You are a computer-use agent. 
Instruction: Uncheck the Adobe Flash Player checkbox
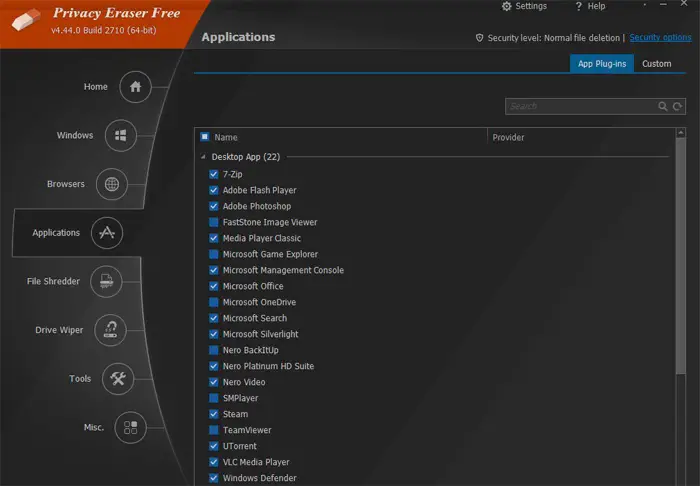(214, 190)
